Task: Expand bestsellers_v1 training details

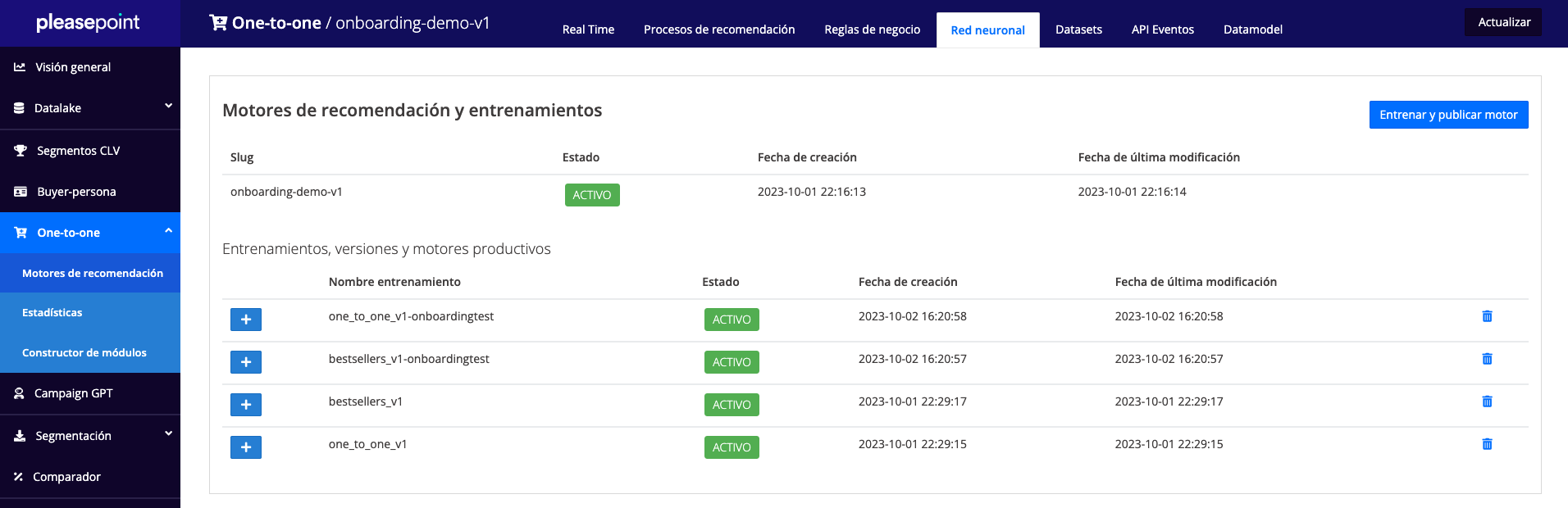Action: [246, 405]
